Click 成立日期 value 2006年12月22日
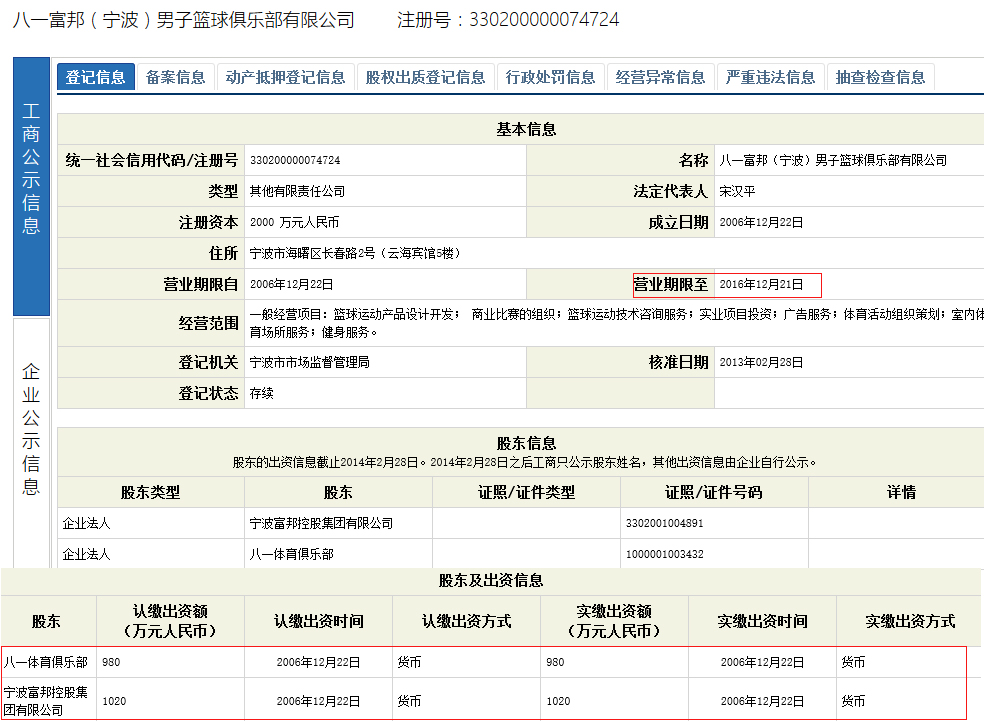Viewport: 984px width, 721px height. tap(761, 222)
